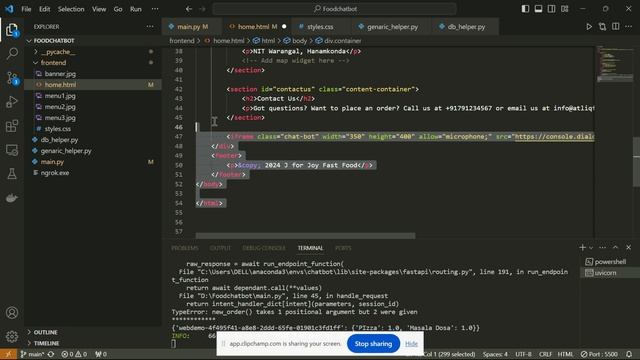This screenshot has height=360, width=640.
Task: Click the Foodchatbot command center search box
Action: click(x=334, y=9)
